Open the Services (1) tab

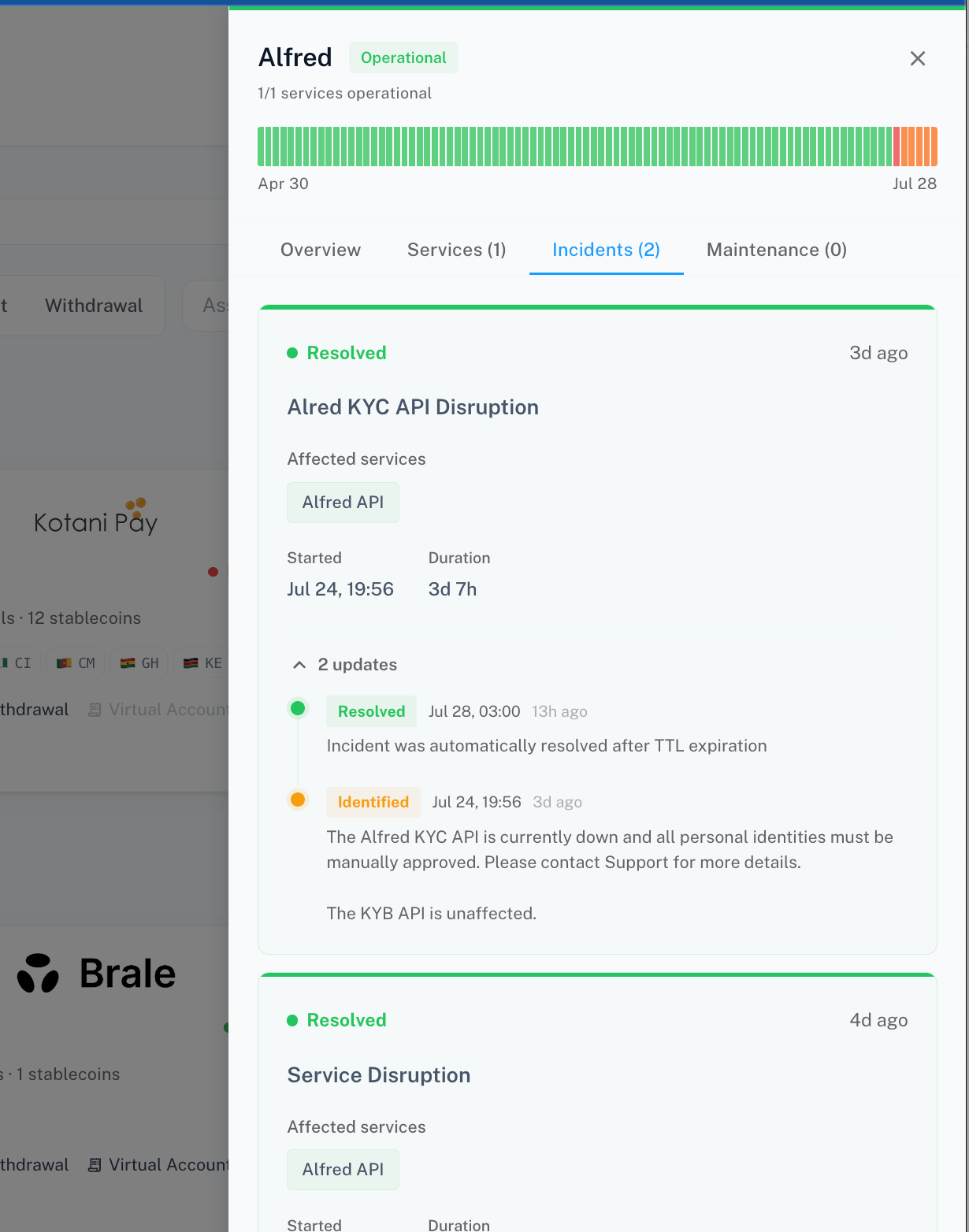[456, 250]
